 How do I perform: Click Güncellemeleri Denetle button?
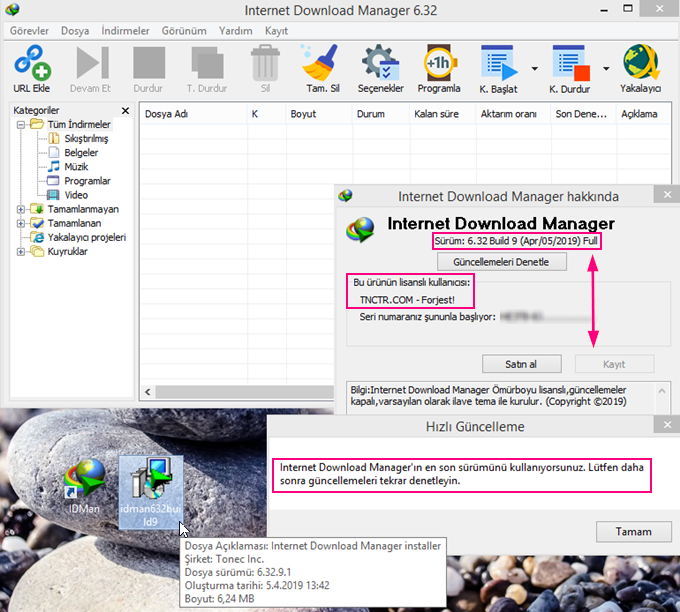pos(501,262)
